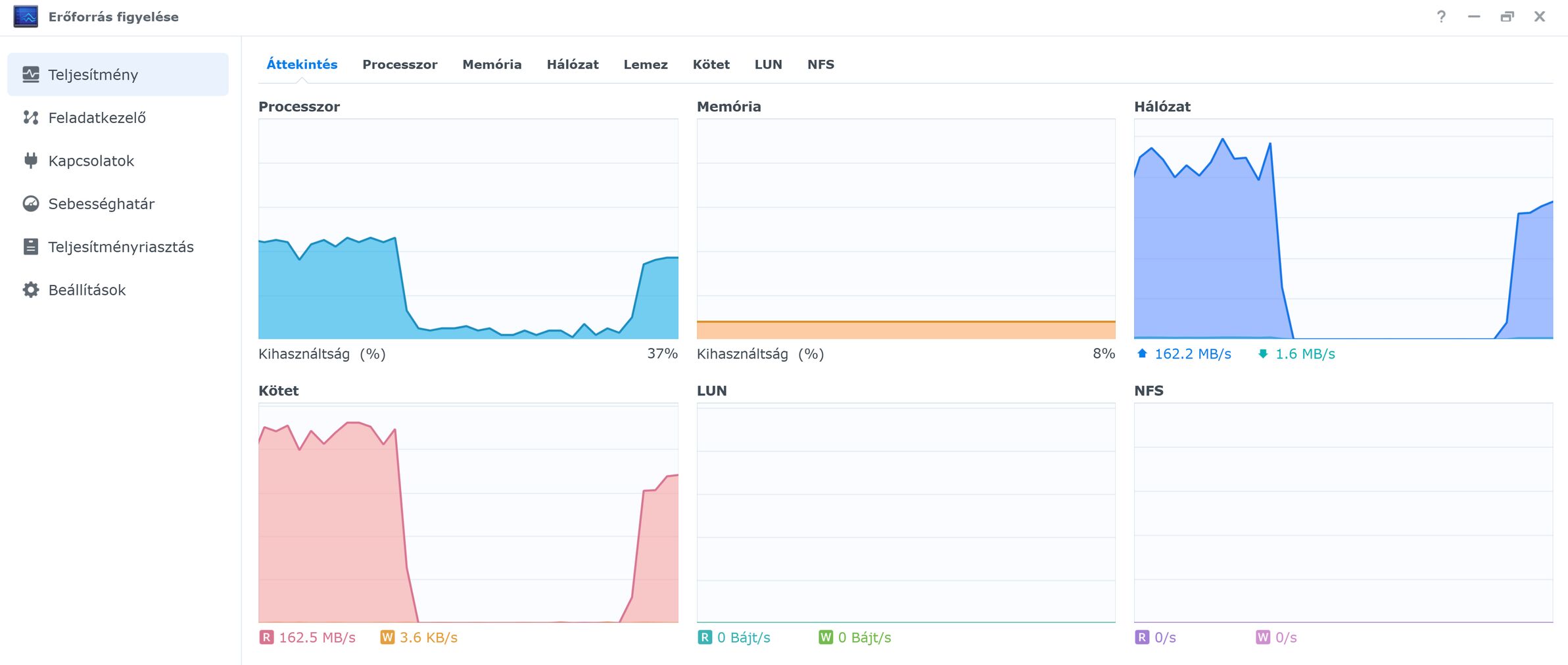Open the Hálózat tab

click(573, 64)
